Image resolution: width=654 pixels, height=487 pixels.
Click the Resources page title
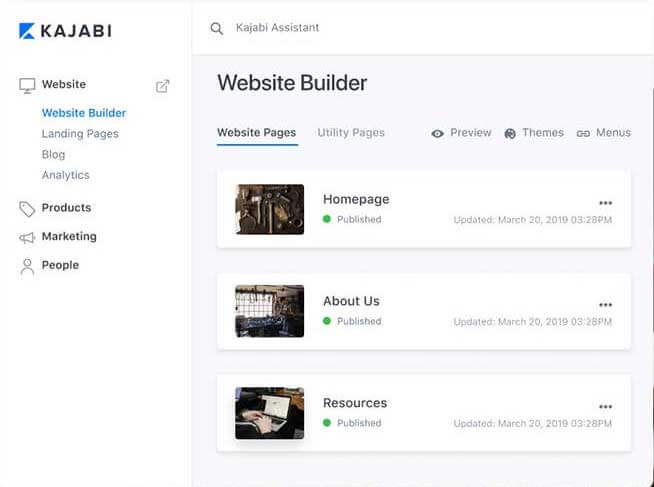coord(355,403)
